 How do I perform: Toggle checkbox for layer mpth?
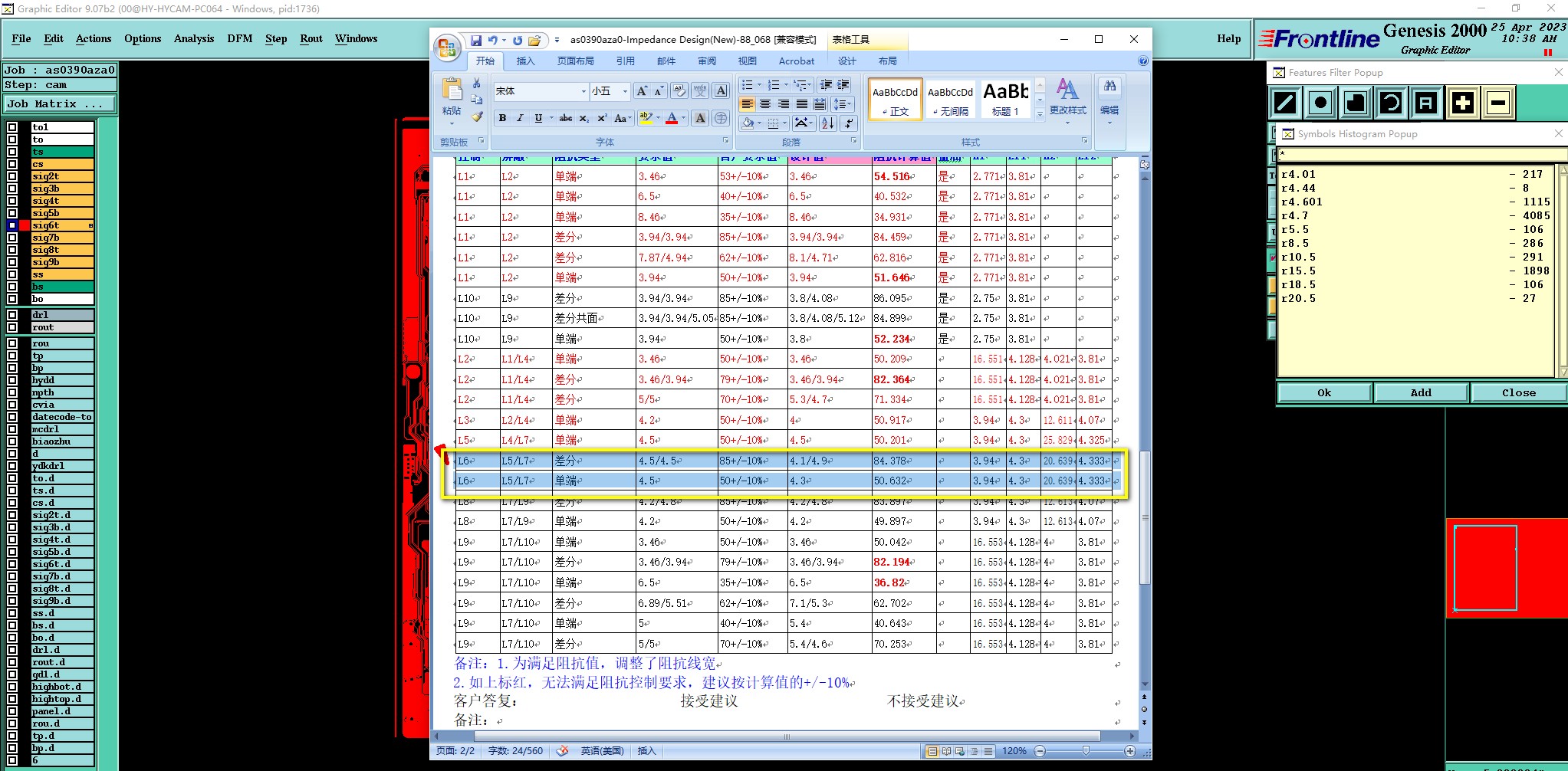(12, 392)
